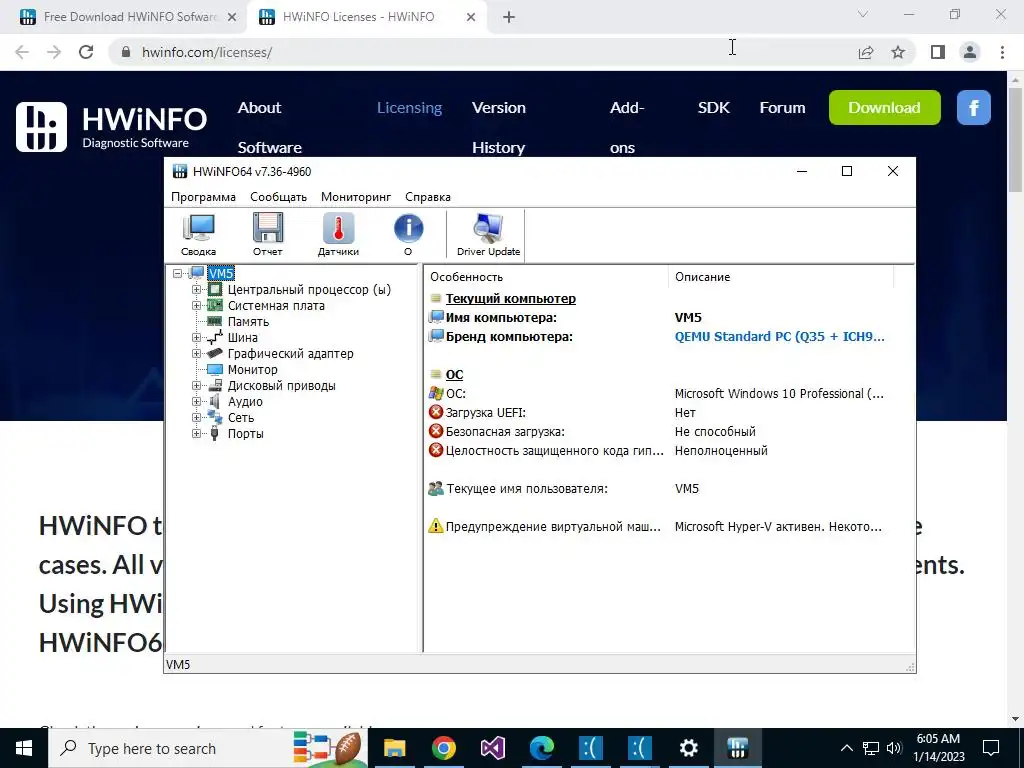Click the Отчет save report icon
Screen dimensions: 1024x768
coord(268,235)
